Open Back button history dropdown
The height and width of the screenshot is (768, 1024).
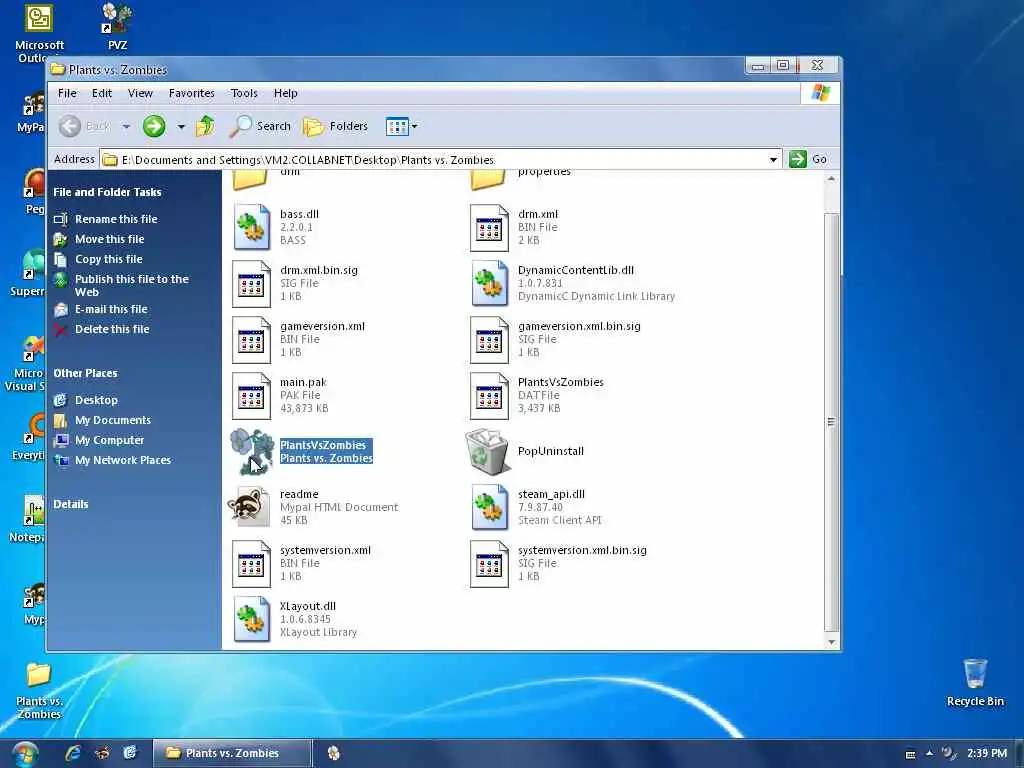point(126,127)
